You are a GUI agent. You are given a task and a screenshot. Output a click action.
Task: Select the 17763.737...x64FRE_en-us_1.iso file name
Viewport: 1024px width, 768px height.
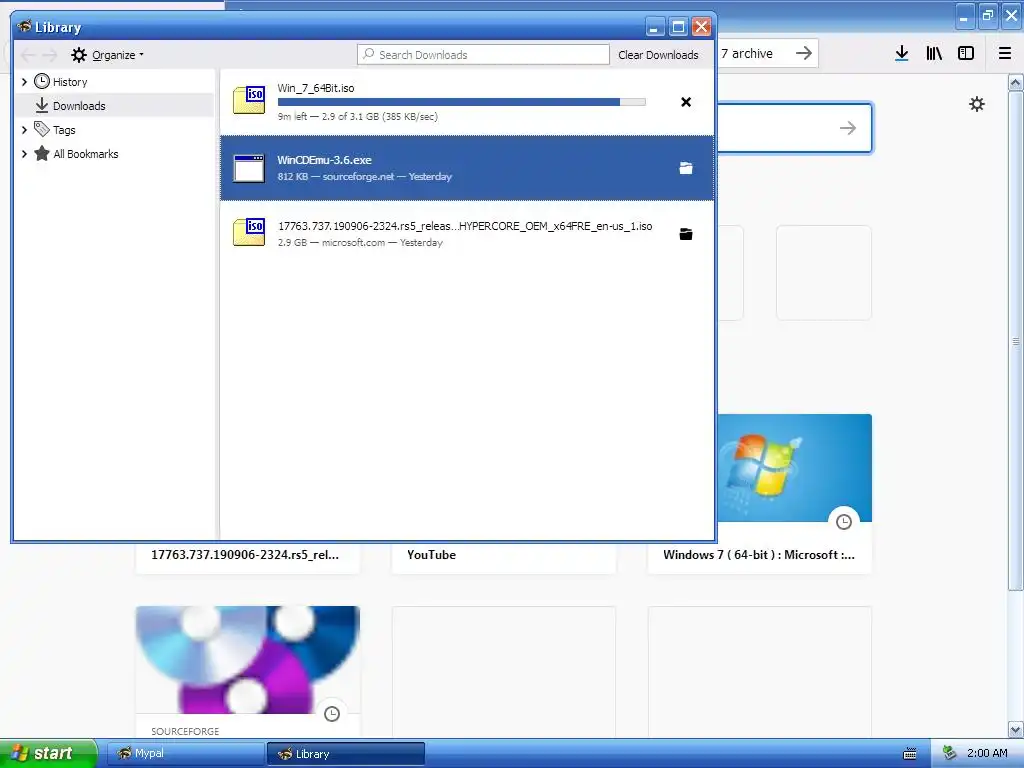point(465,226)
